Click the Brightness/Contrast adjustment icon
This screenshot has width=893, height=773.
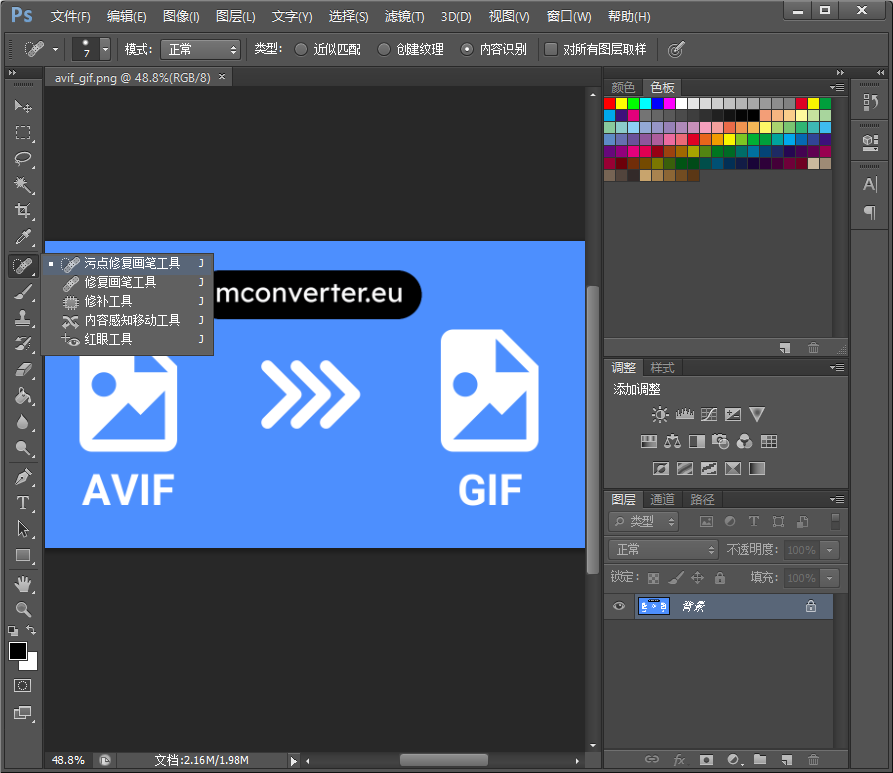660,414
